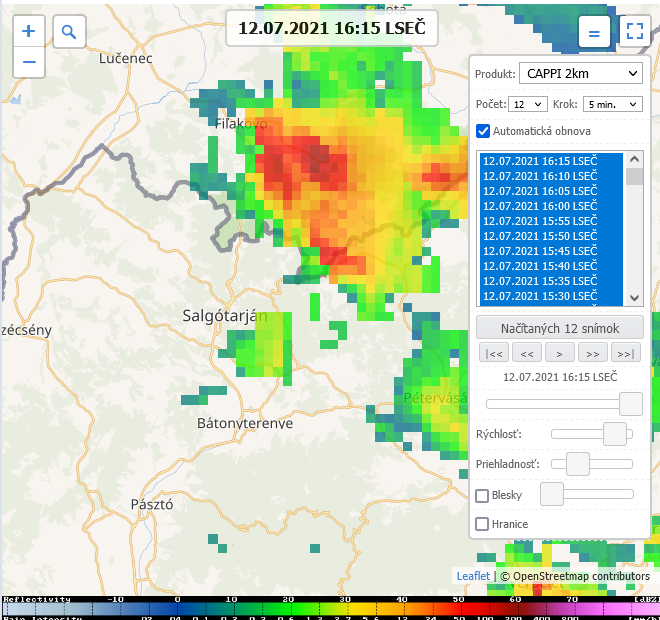
Task: Open the location search tool
Action: pyautogui.click(x=69, y=32)
